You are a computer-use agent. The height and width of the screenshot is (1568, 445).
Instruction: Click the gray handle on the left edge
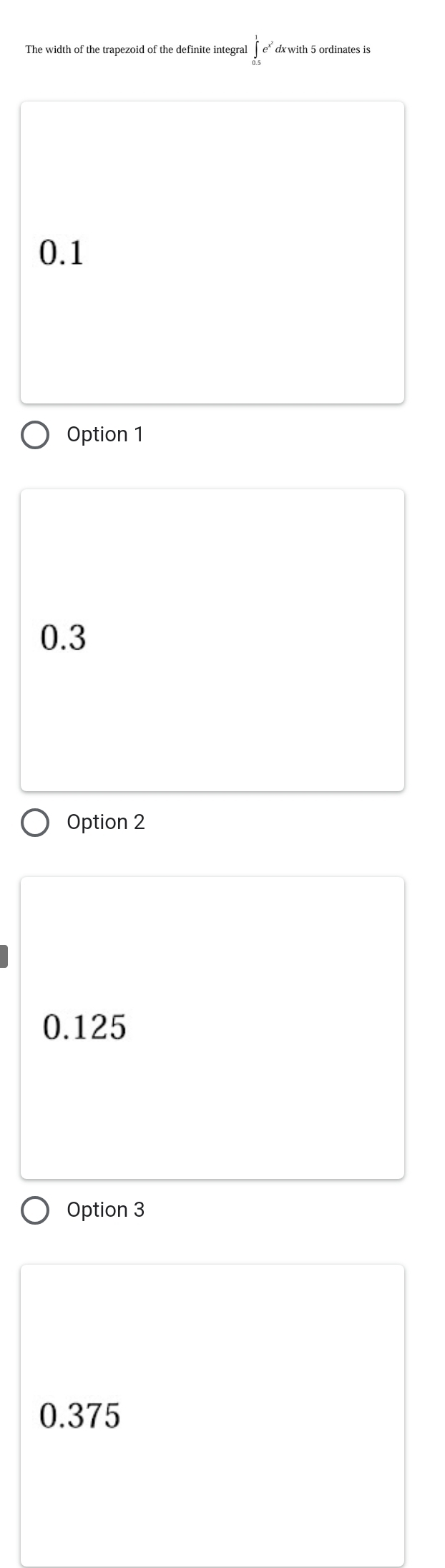[4, 956]
